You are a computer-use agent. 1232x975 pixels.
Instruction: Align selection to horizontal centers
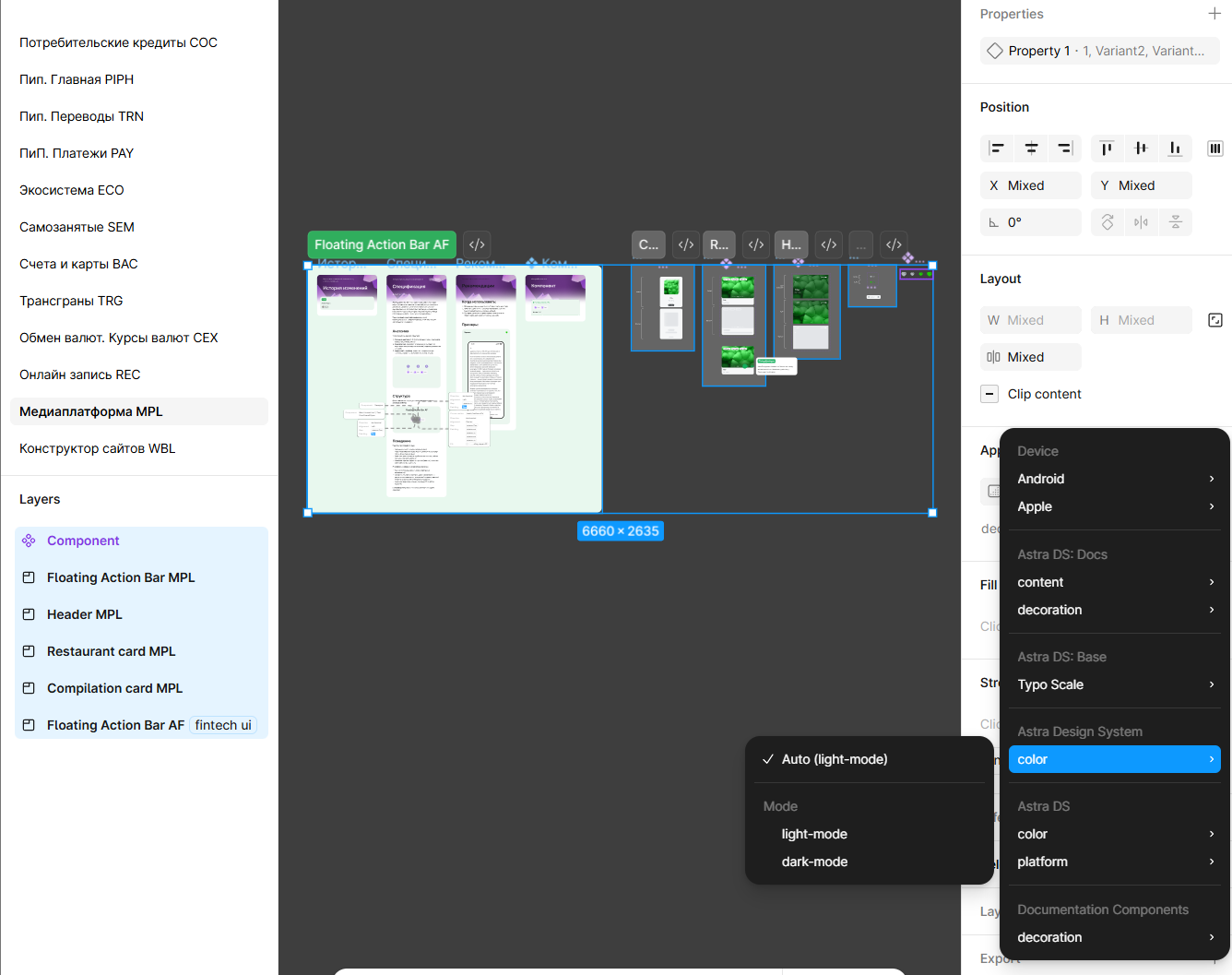(x=1031, y=149)
